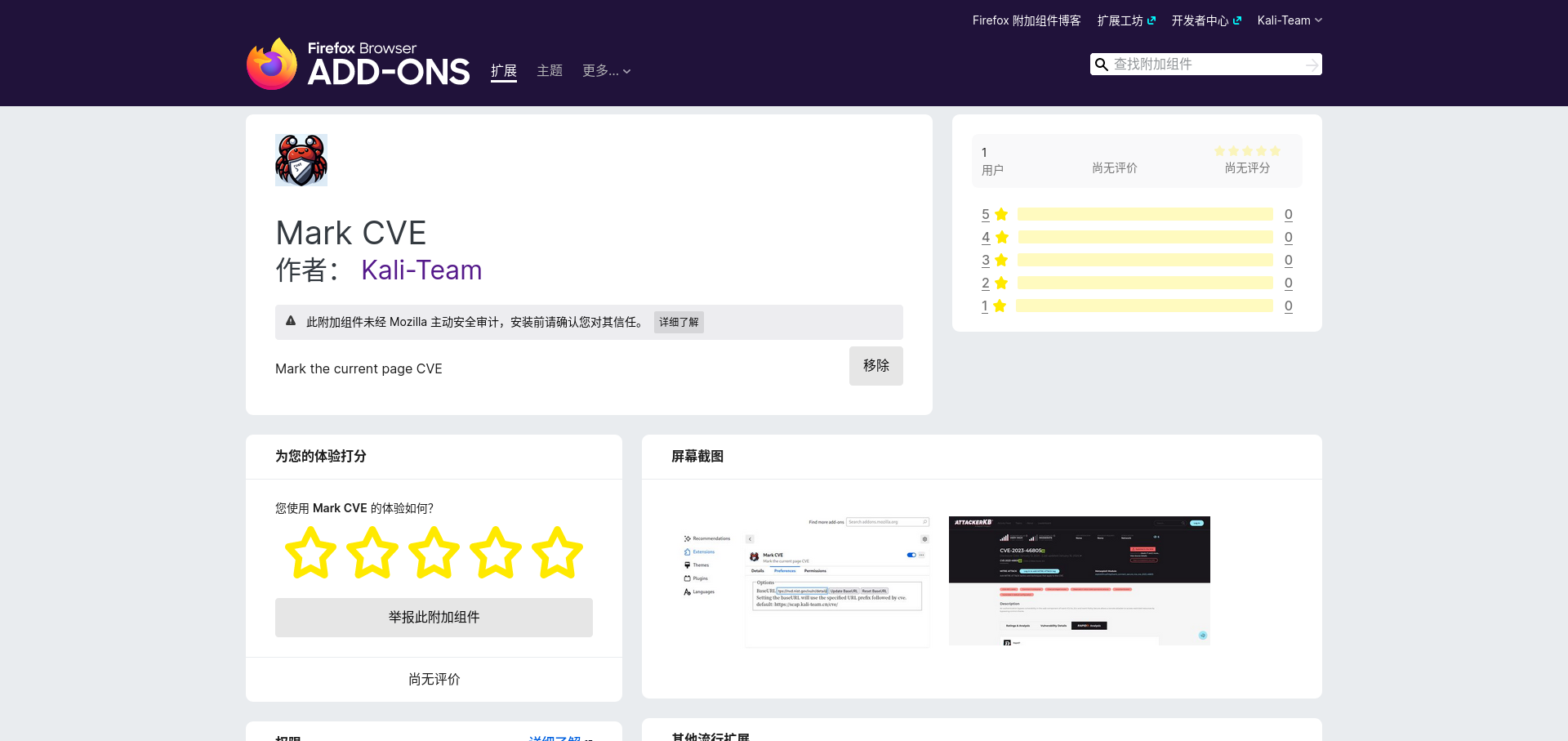Click the Mark CVE title
The image size is (1568, 741).
(351, 233)
